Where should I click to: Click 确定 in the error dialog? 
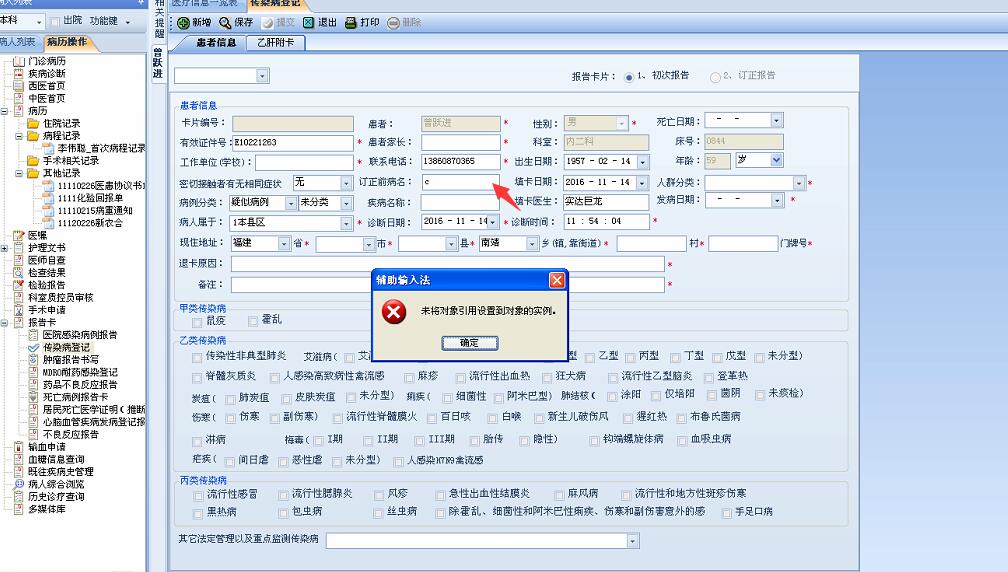point(469,343)
